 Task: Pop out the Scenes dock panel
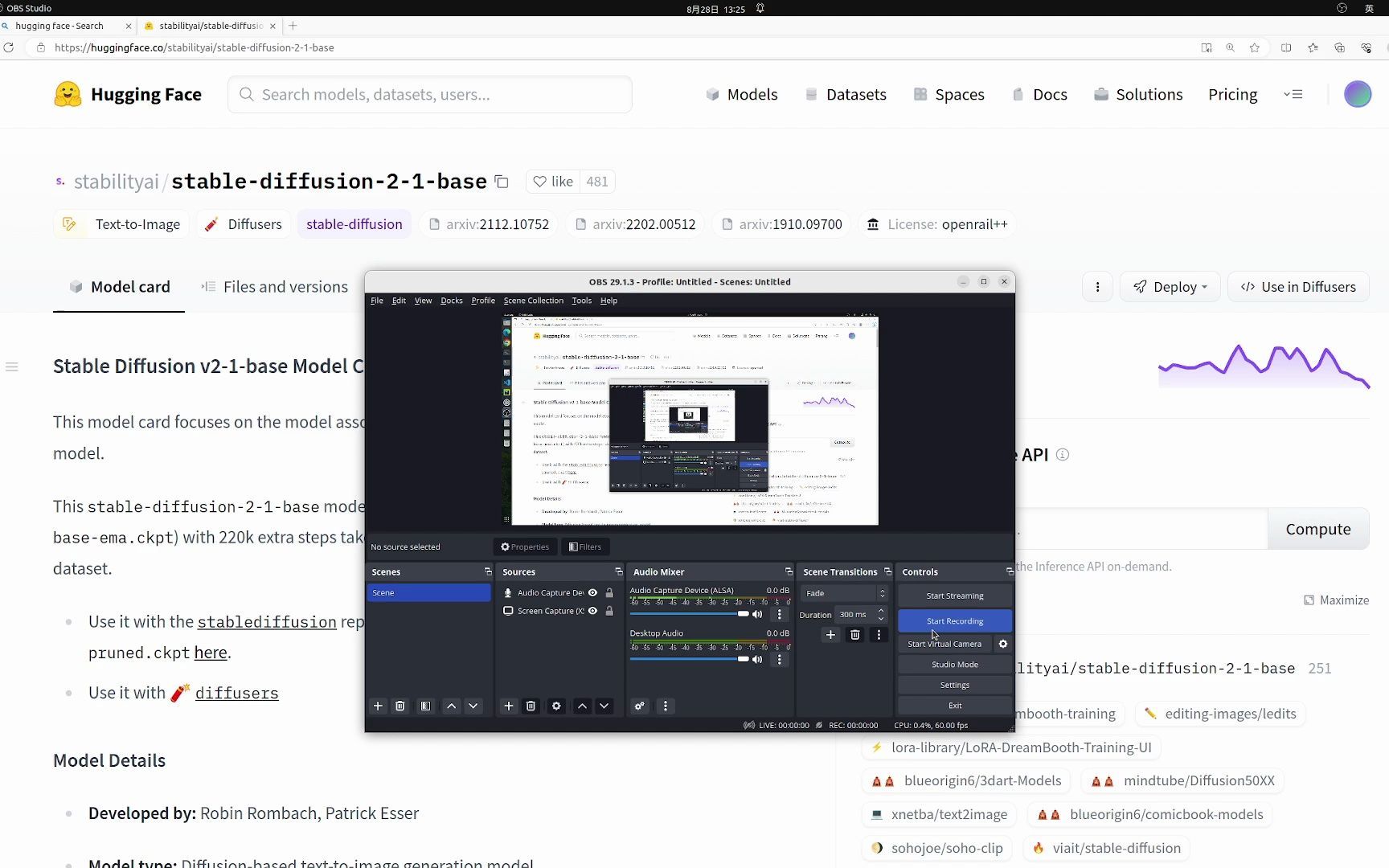point(488,571)
